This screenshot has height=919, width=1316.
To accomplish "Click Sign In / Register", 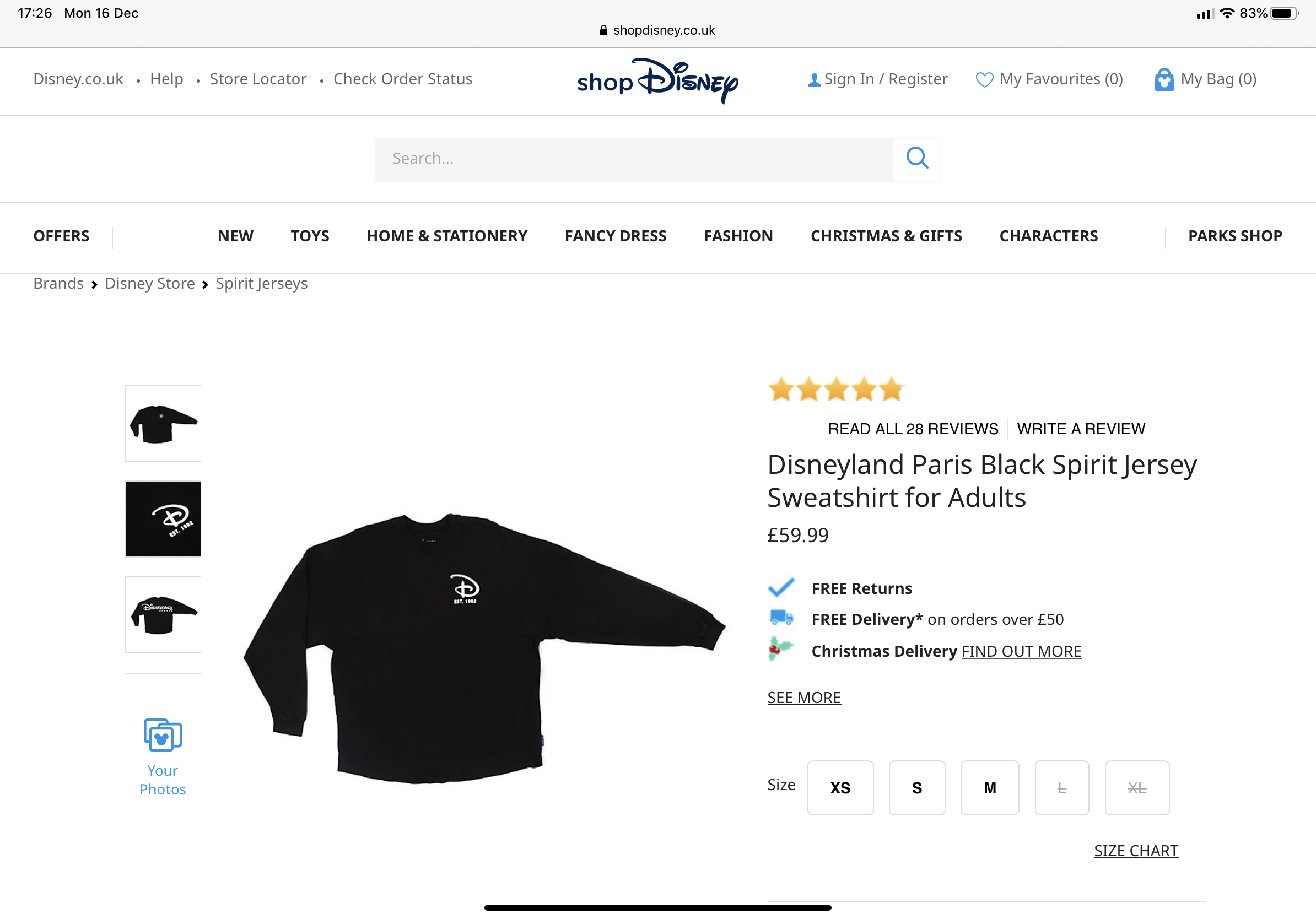I will click(886, 79).
